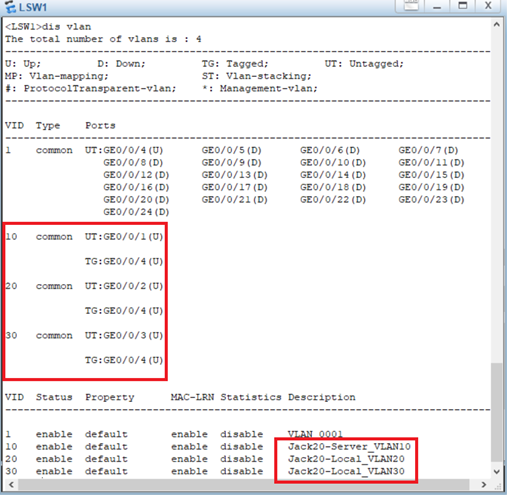Click description 'Jack20-Server_VLAN10'
Image resolution: width=507 pixels, height=495 pixels.
(349, 447)
